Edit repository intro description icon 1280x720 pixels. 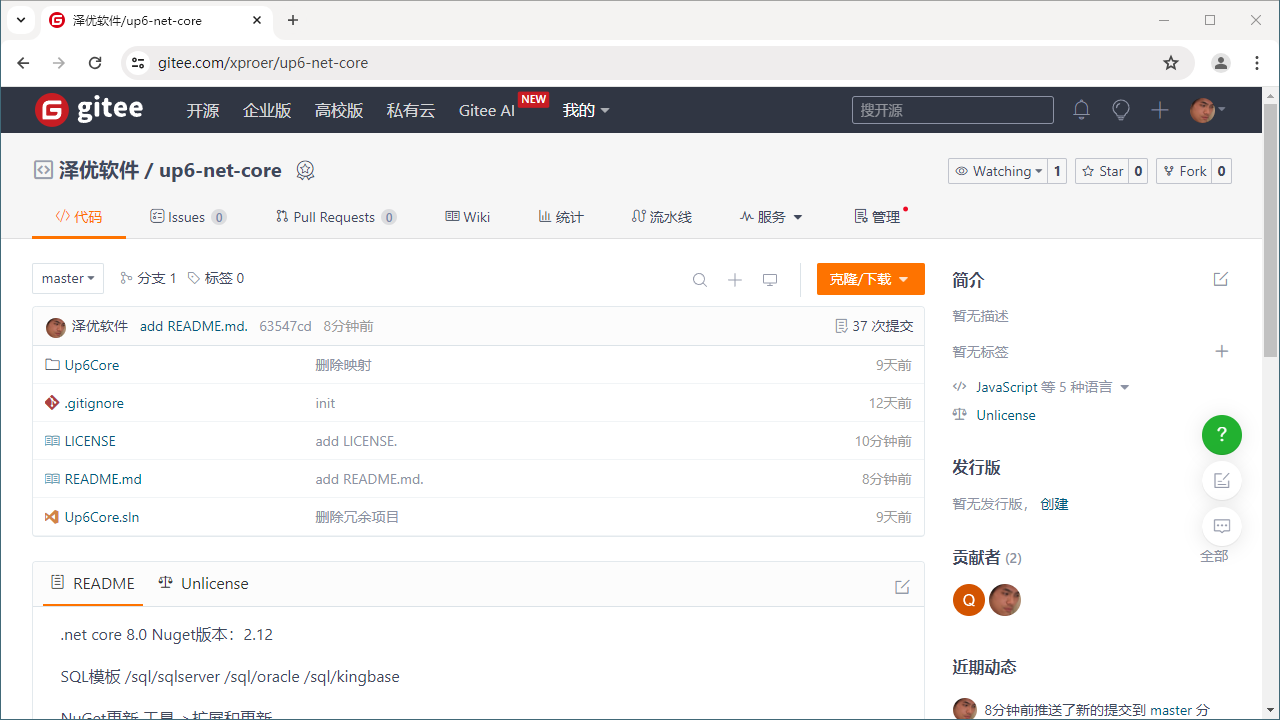(1220, 279)
